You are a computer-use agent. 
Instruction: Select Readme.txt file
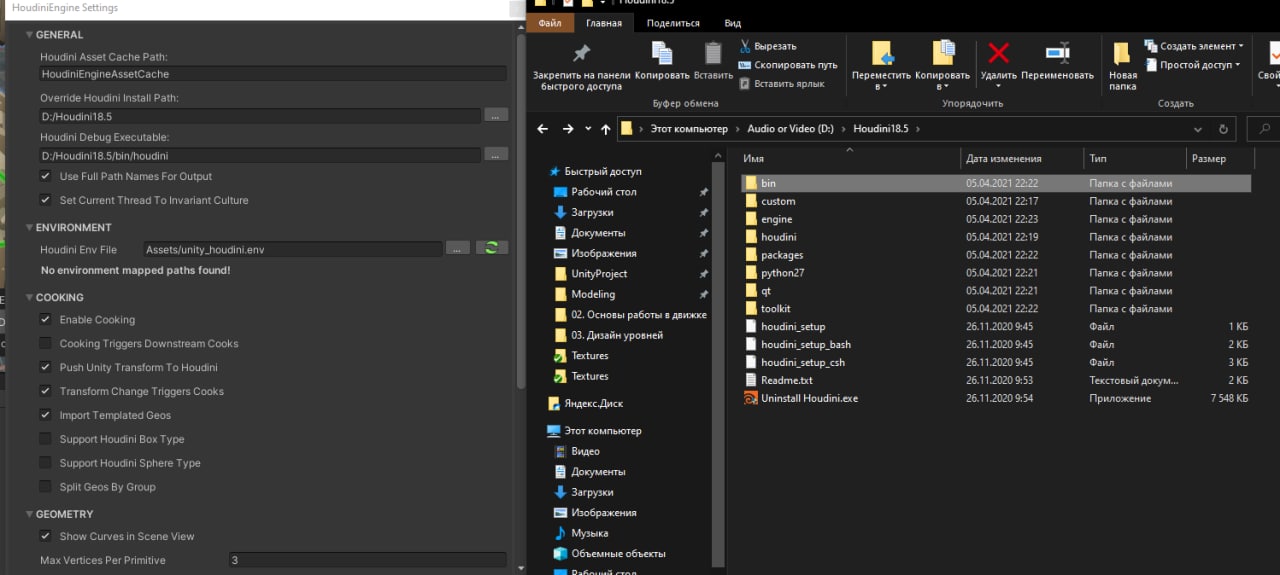[786, 380]
